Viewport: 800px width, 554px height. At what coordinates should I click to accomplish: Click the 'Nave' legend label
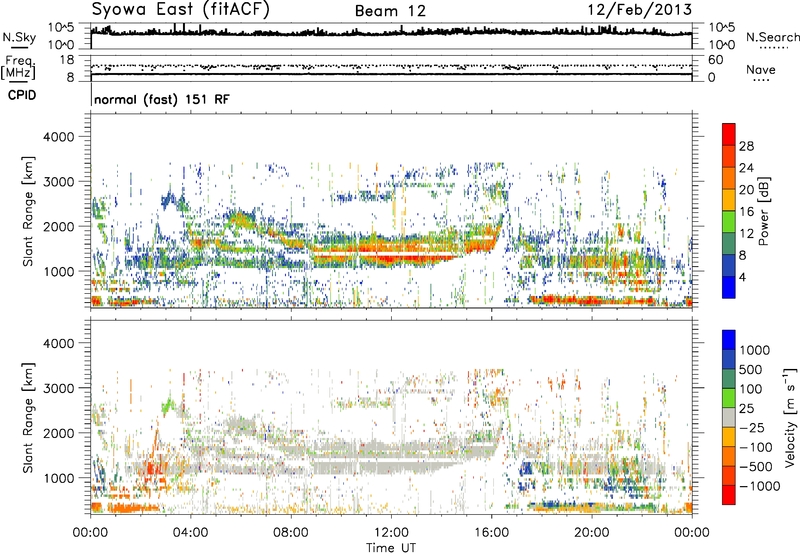(760, 70)
